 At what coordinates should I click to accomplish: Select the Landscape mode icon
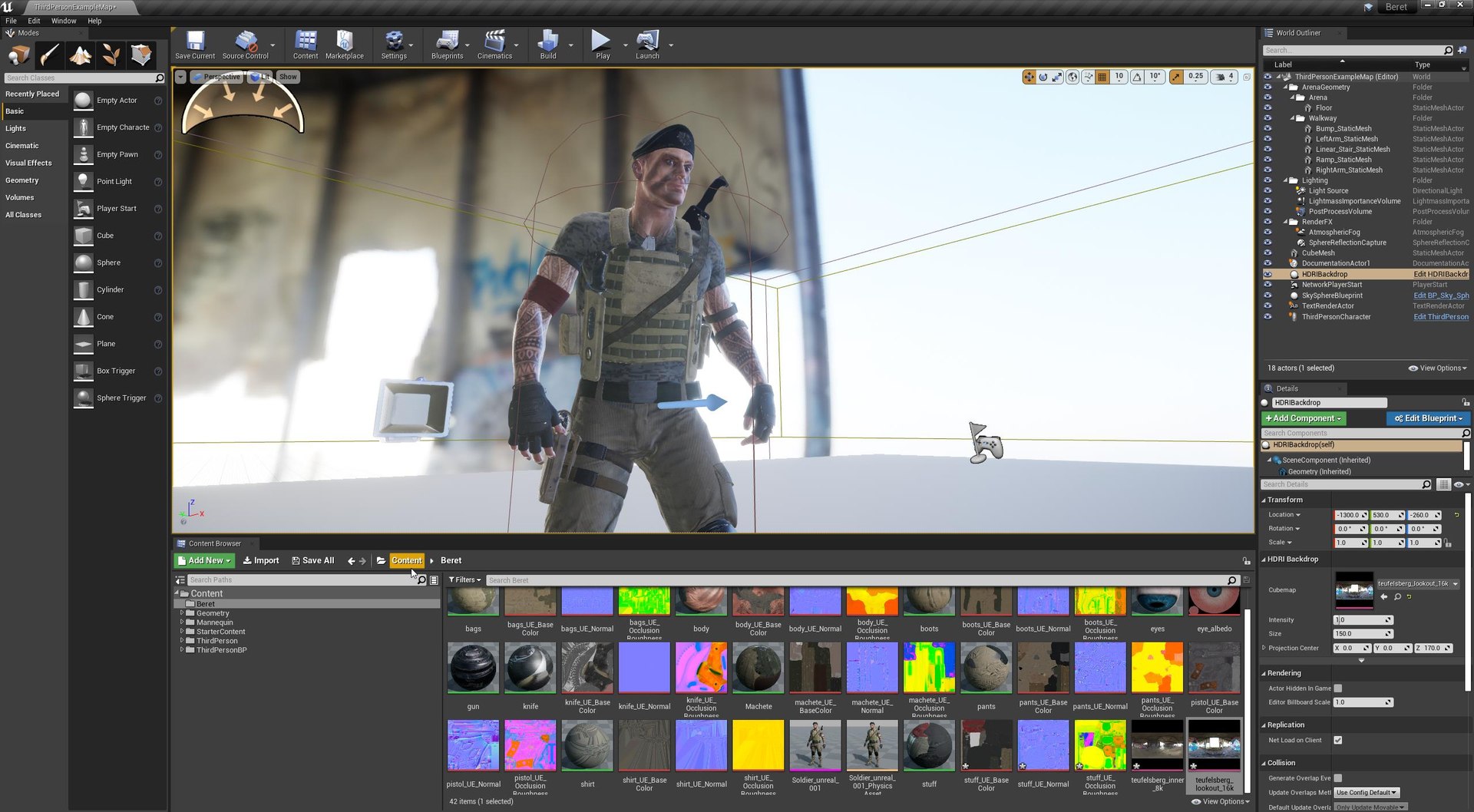[x=81, y=55]
